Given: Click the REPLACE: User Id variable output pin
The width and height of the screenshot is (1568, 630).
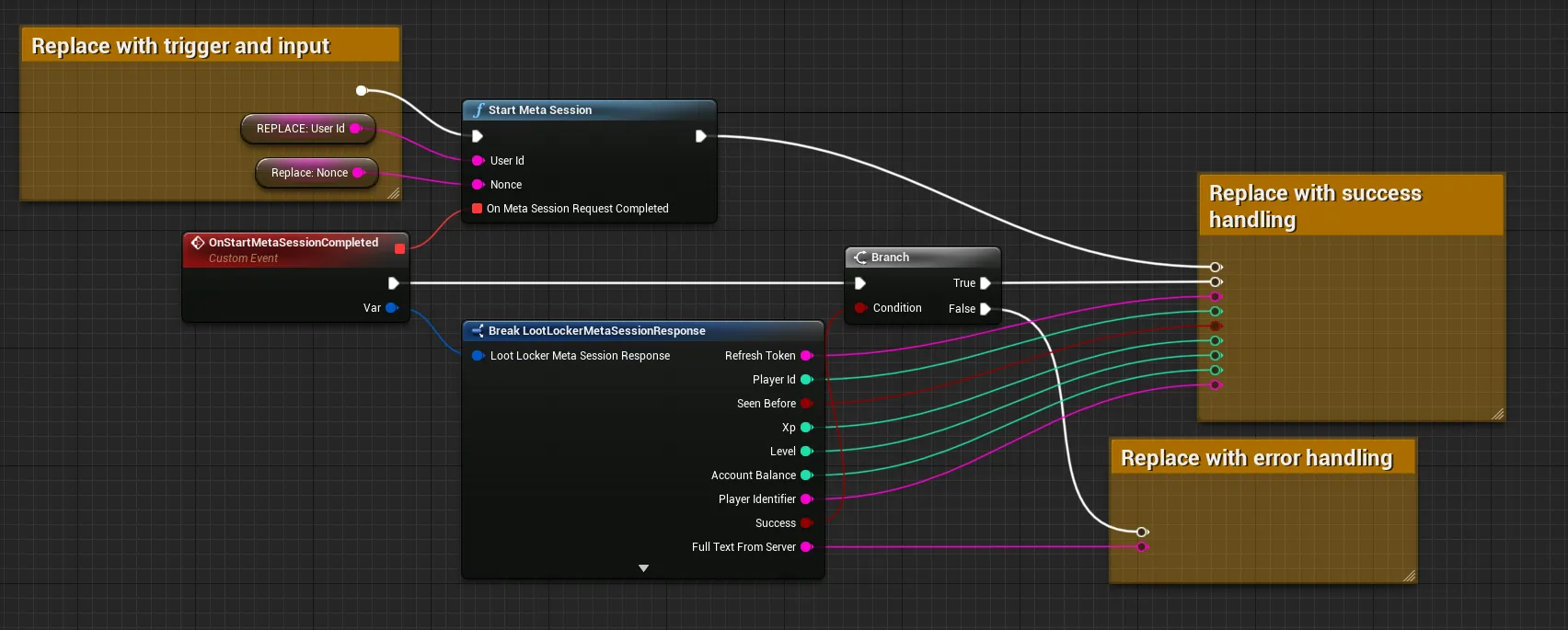Looking at the screenshot, I should [357, 129].
